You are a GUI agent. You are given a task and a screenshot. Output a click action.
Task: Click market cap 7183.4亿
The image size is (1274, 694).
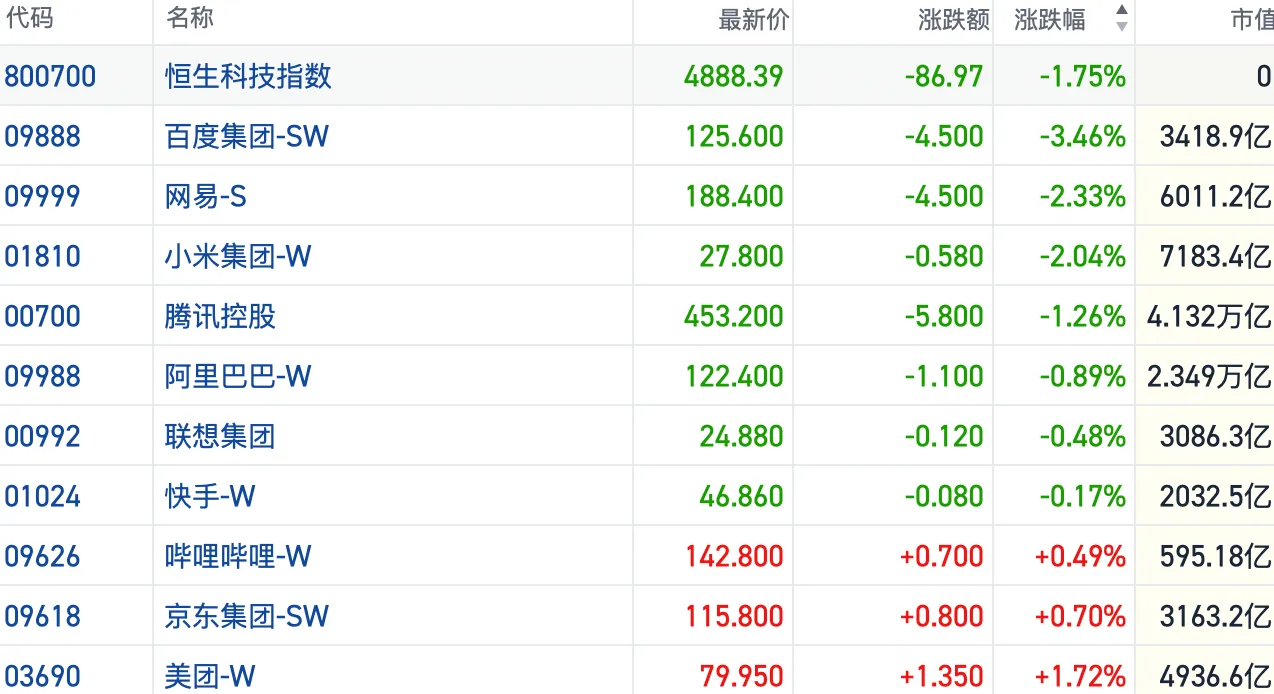click(x=1216, y=256)
